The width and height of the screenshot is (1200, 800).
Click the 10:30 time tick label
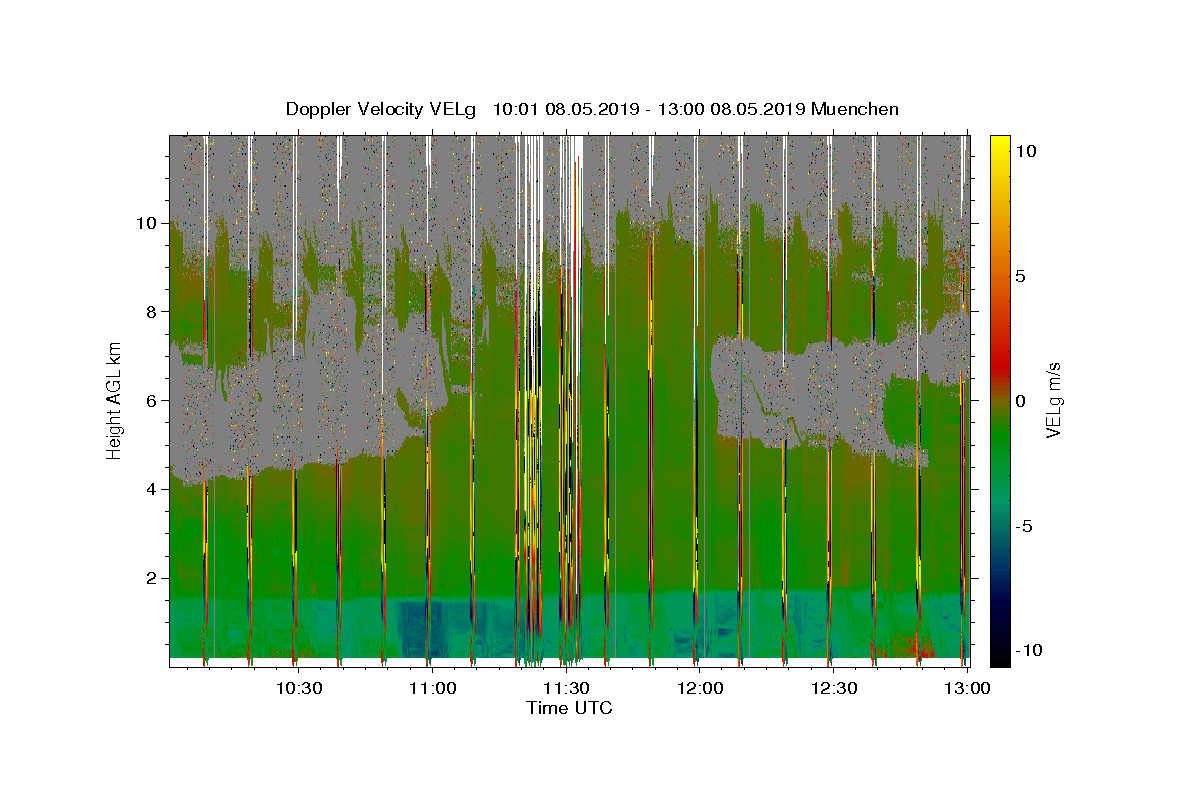point(298,688)
